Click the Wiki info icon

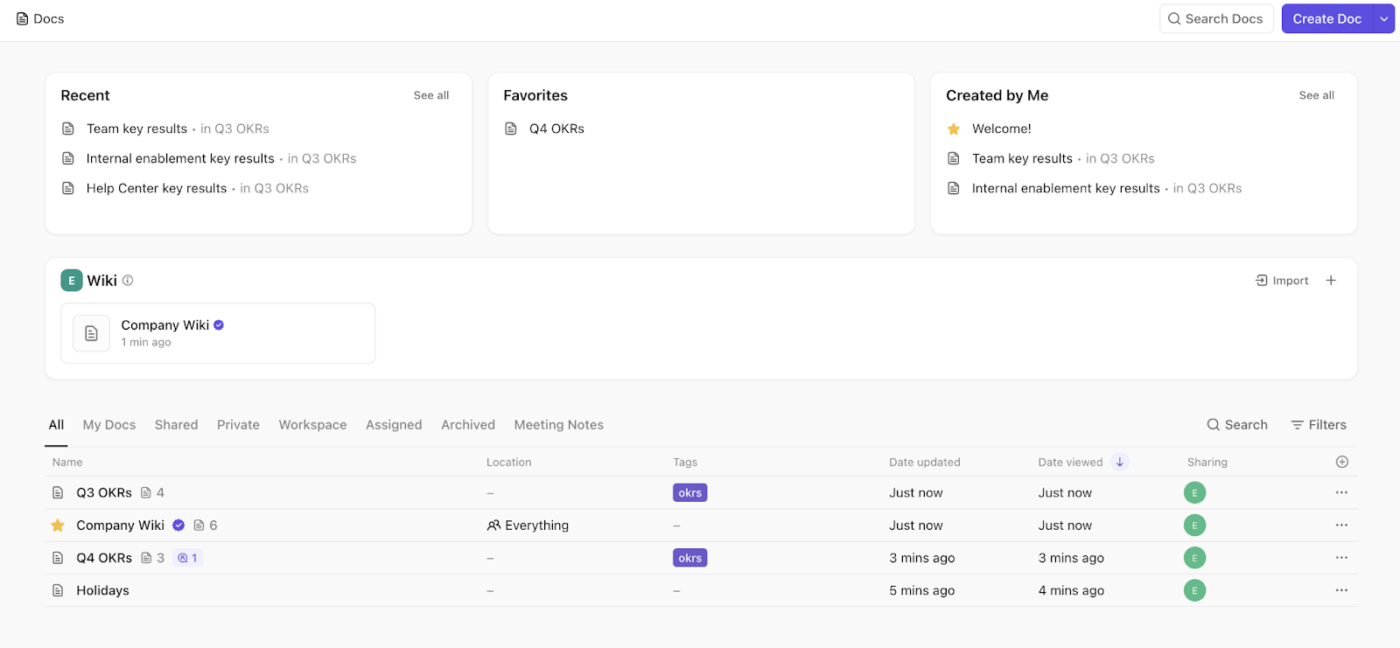pos(128,281)
